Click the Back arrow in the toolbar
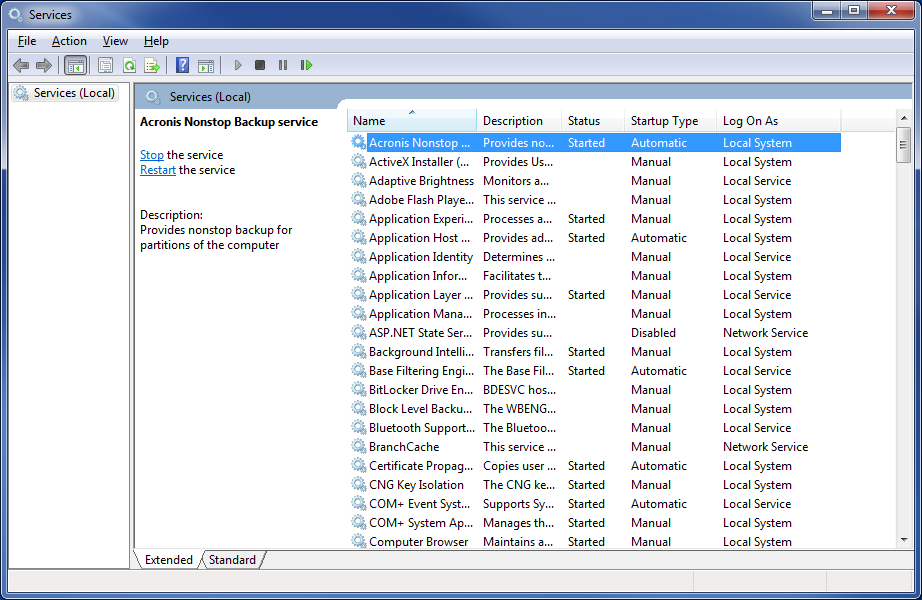922x600 pixels. (x=21, y=65)
